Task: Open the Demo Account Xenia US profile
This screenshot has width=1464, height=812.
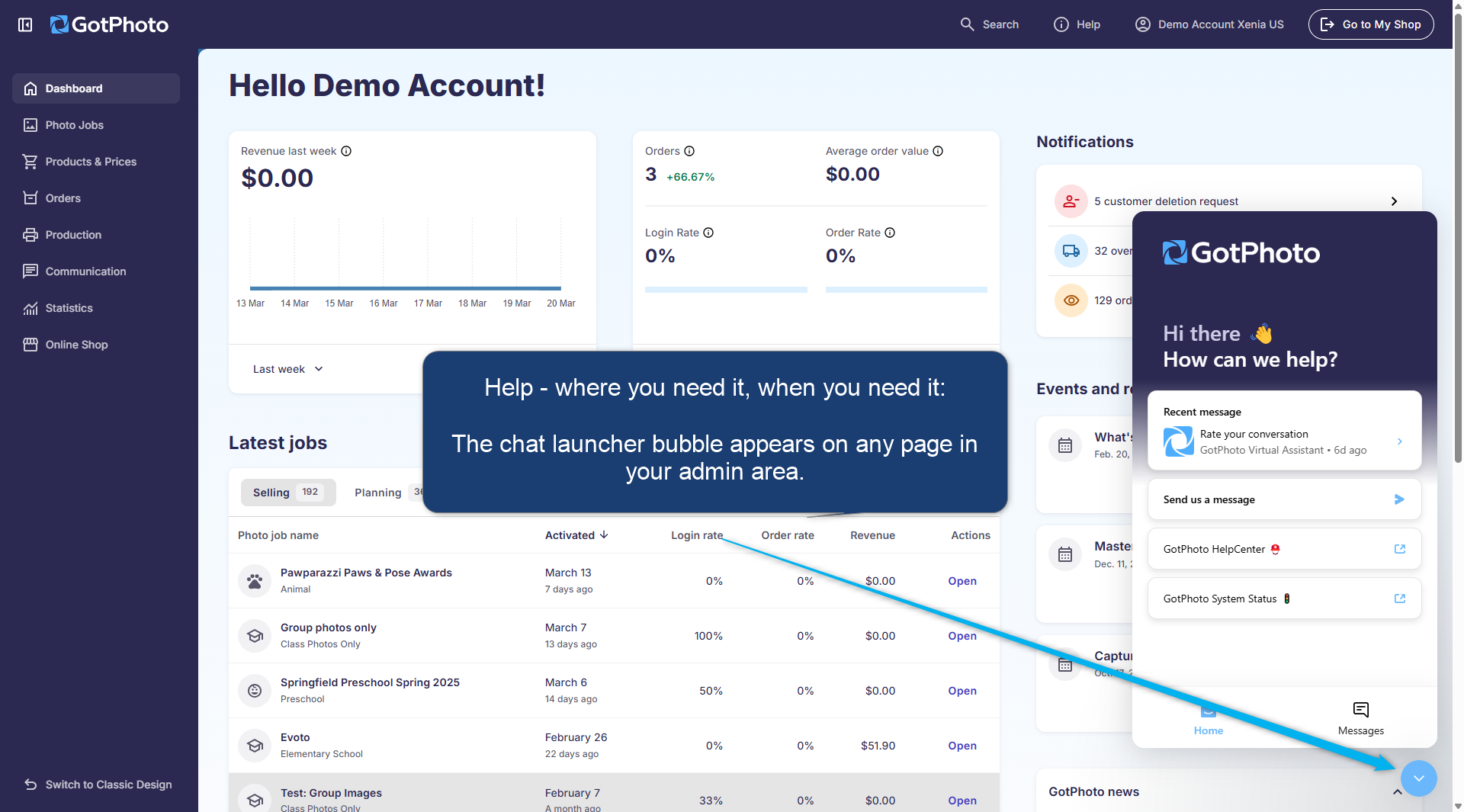Action: [x=1209, y=24]
